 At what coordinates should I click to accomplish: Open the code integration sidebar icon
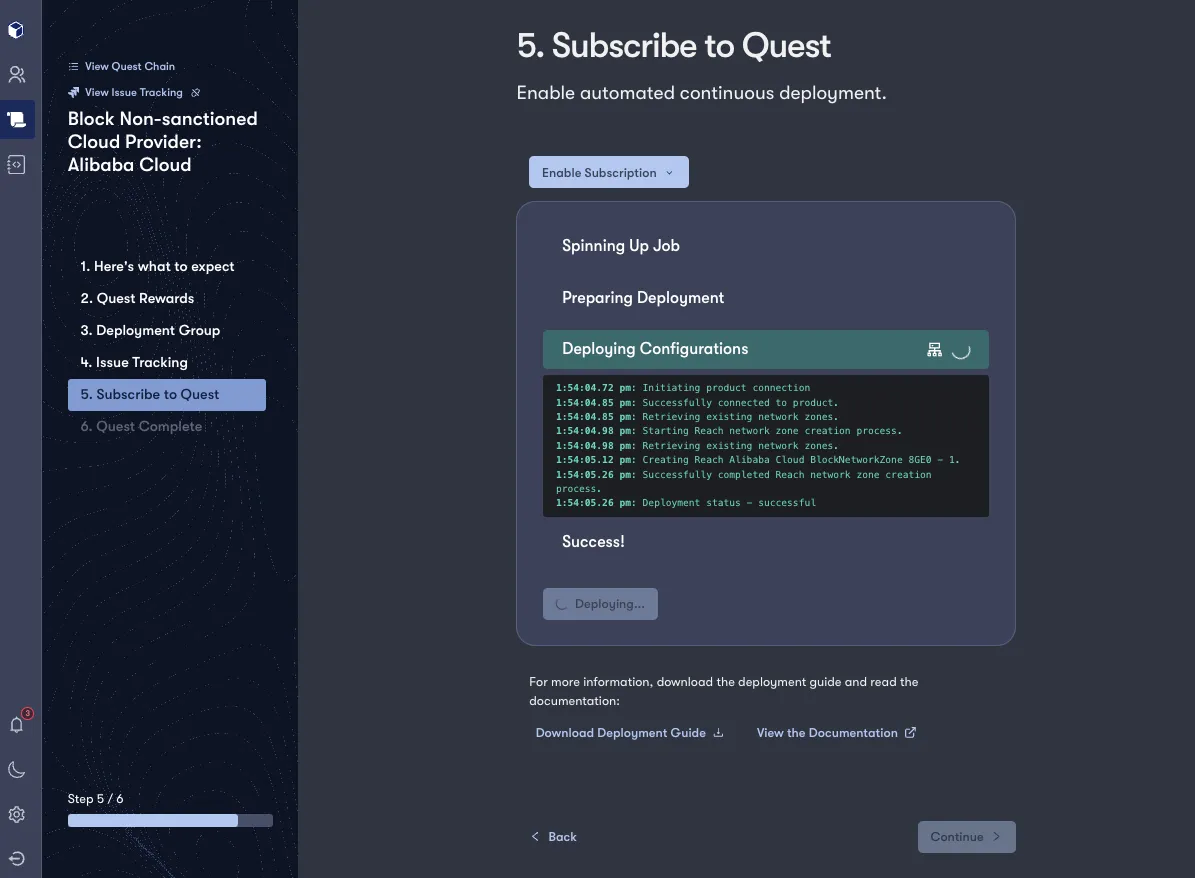coord(16,164)
